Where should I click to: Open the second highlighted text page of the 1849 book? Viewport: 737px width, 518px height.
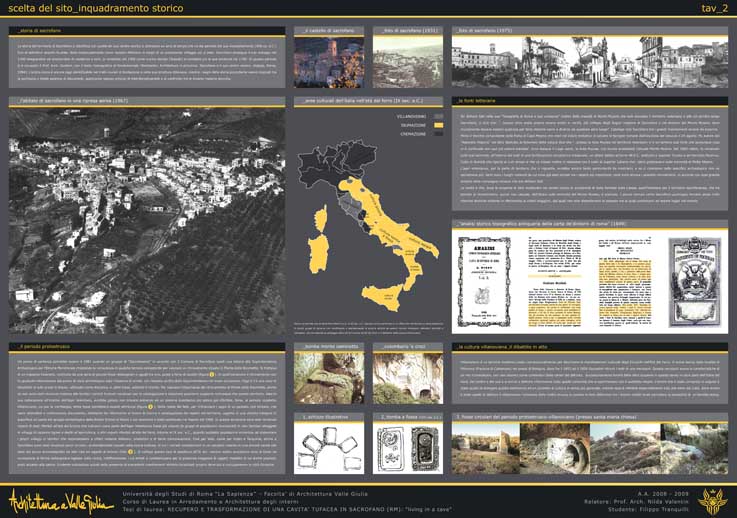pos(625,282)
